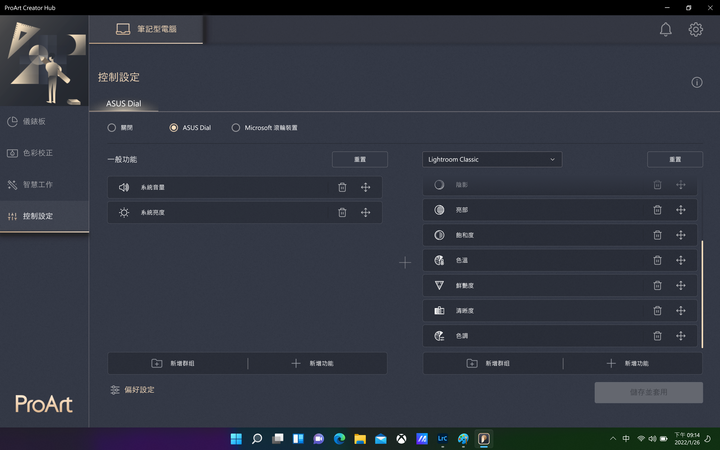Delete the 系統亮度 function

click(x=342, y=213)
